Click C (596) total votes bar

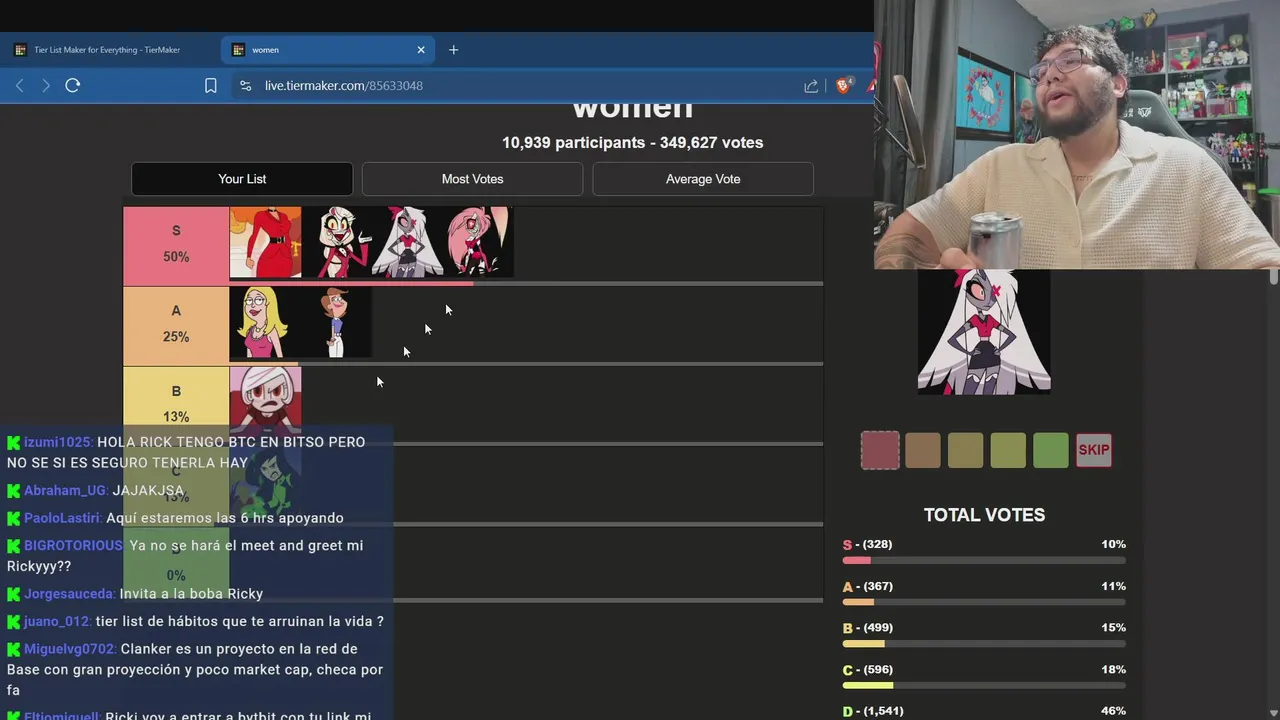(x=984, y=686)
